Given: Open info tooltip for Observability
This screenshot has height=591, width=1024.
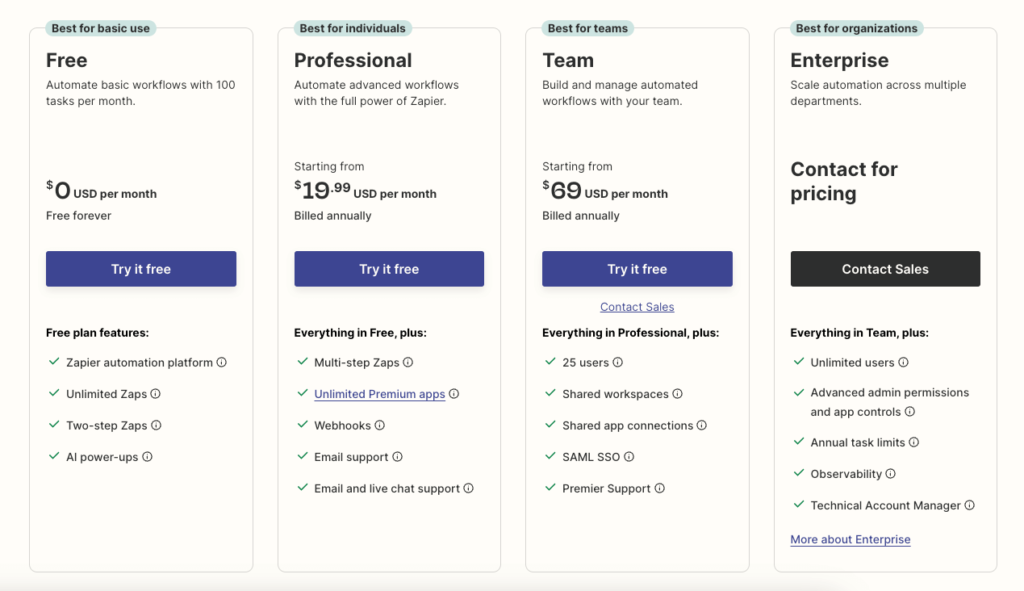Looking at the screenshot, I should tap(891, 473).
